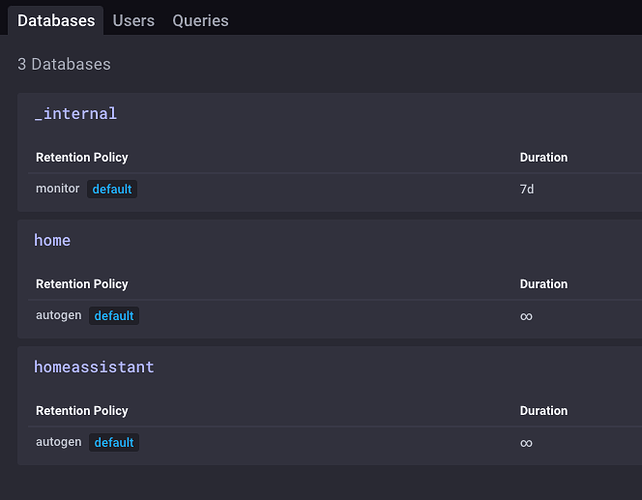Click the 3 Databases heading
The width and height of the screenshot is (642, 500).
tap(64, 64)
